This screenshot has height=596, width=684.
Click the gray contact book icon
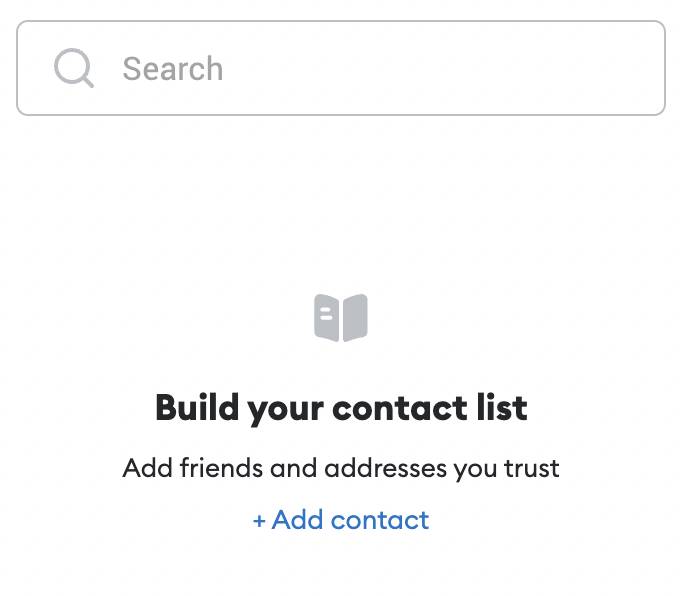(x=341, y=318)
